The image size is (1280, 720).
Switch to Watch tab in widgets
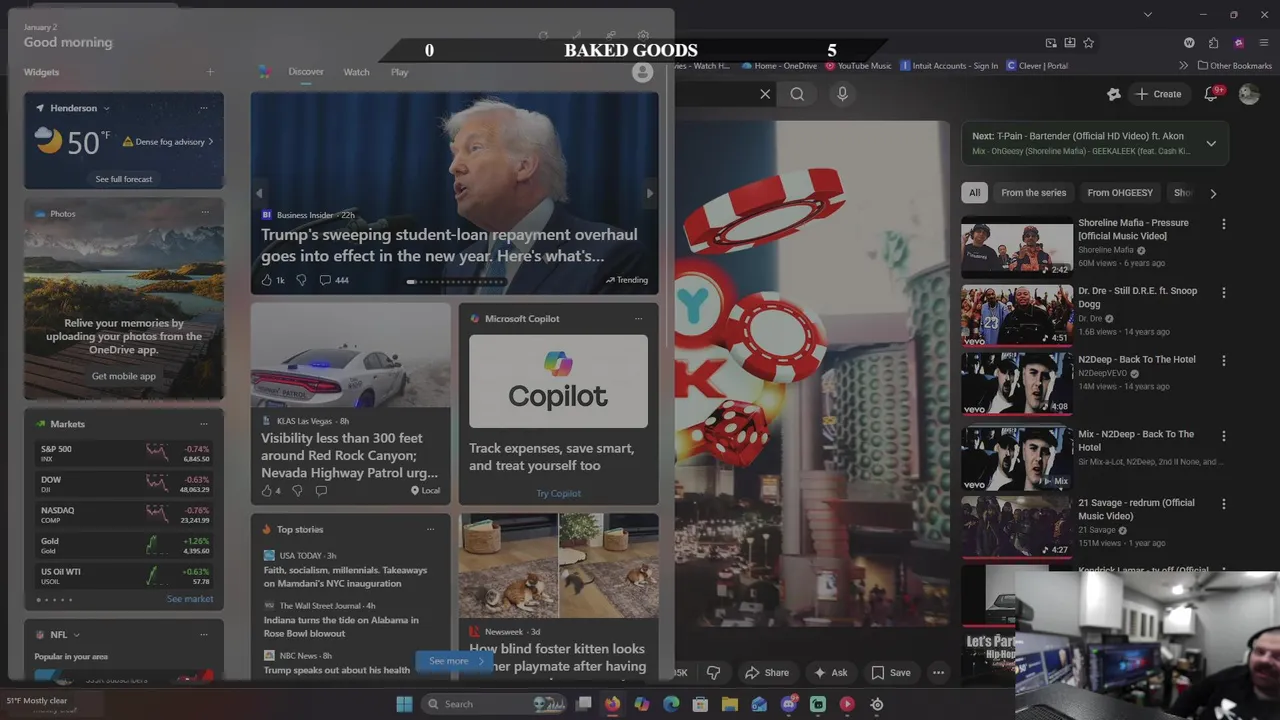pyautogui.click(x=356, y=72)
